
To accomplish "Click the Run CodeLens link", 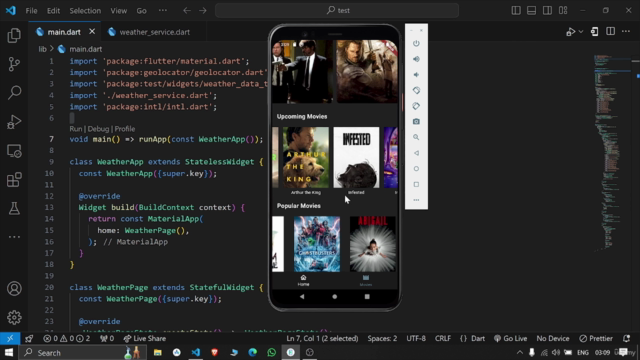I will (x=76, y=129).
